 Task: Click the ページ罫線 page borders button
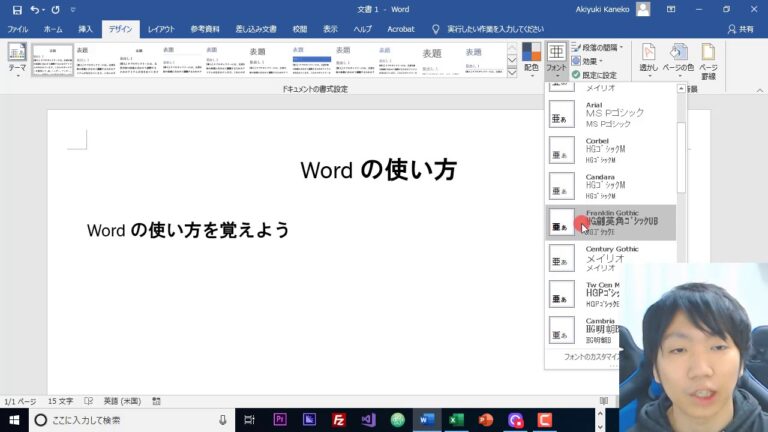pos(708,61)
